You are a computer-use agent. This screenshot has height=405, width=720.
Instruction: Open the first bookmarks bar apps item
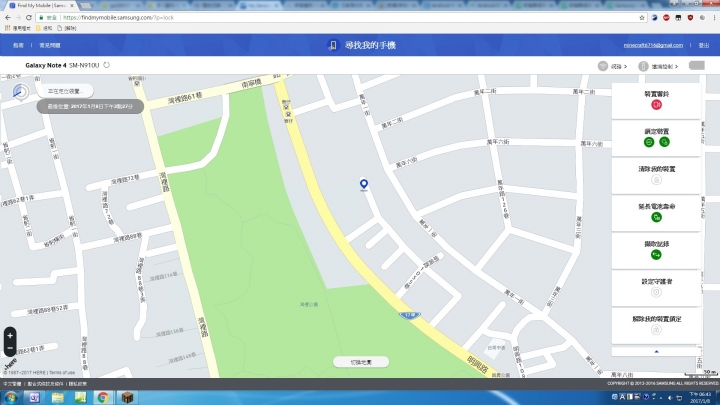pos(17,28)
